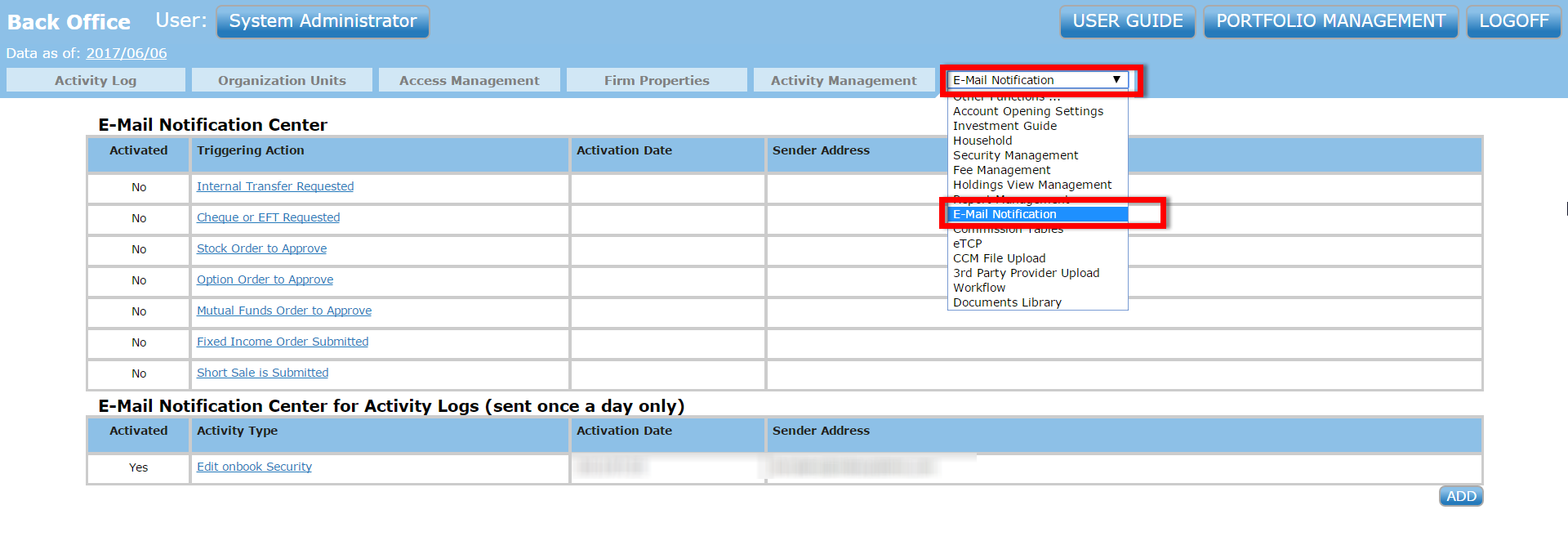Open the Stock Order to Approve link
The width and height of the screenshot is (1568, 559).
[x=261, y=248]
